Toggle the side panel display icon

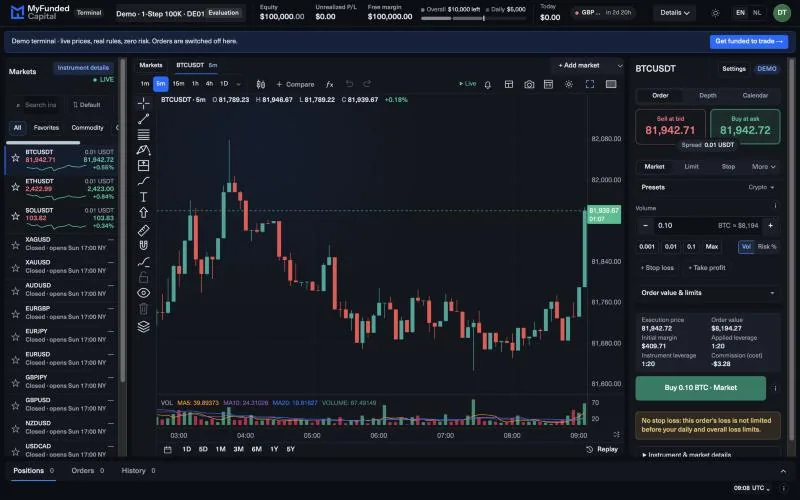611,84
